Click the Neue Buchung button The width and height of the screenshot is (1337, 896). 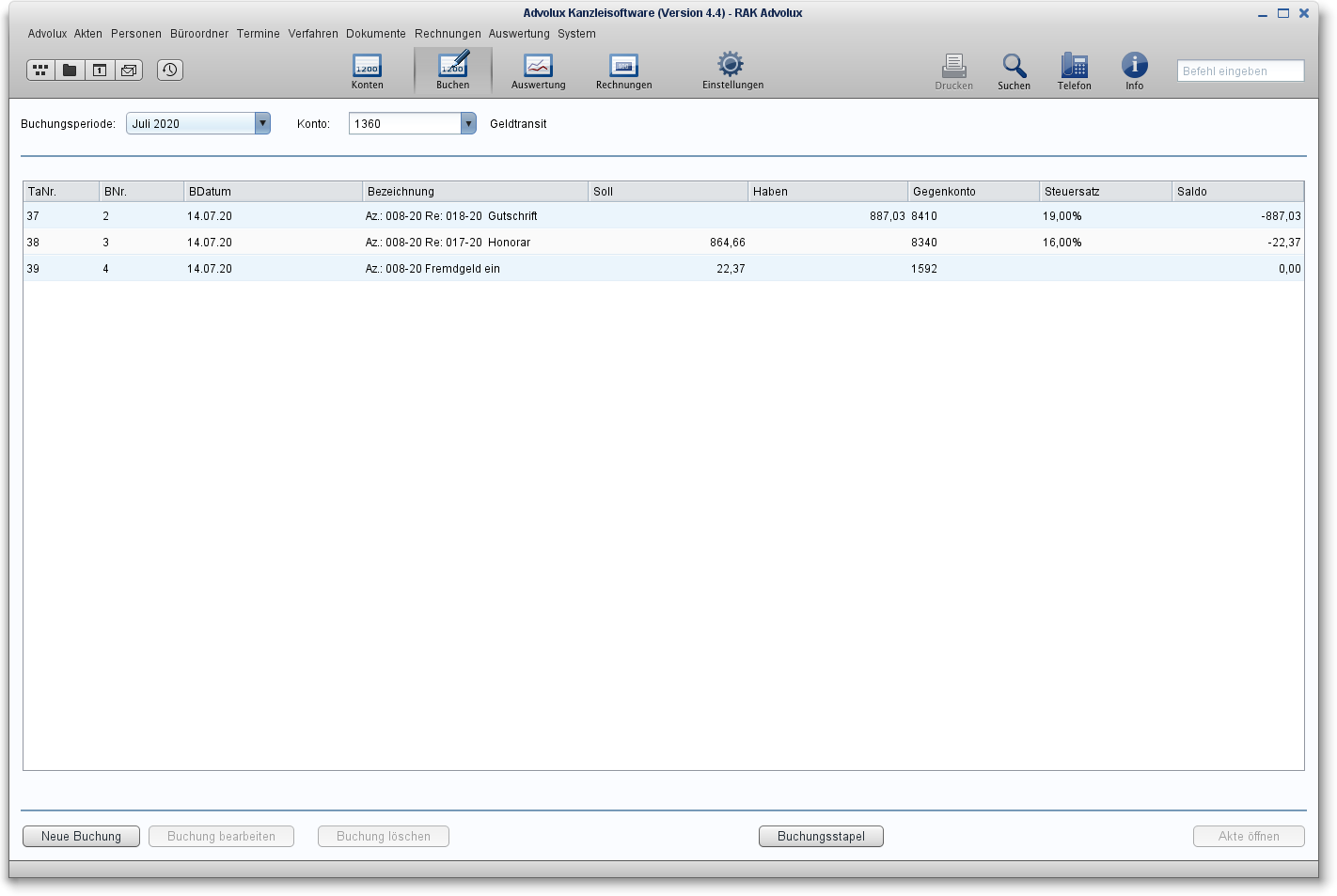pos(81,836)
